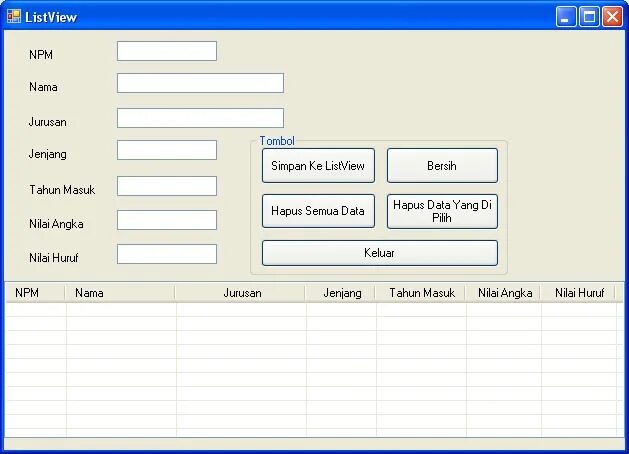Image resolution: width=629 pixels, height=454 pixels.
Task: Select the Jurusan text field
Action: click(201, 118)
